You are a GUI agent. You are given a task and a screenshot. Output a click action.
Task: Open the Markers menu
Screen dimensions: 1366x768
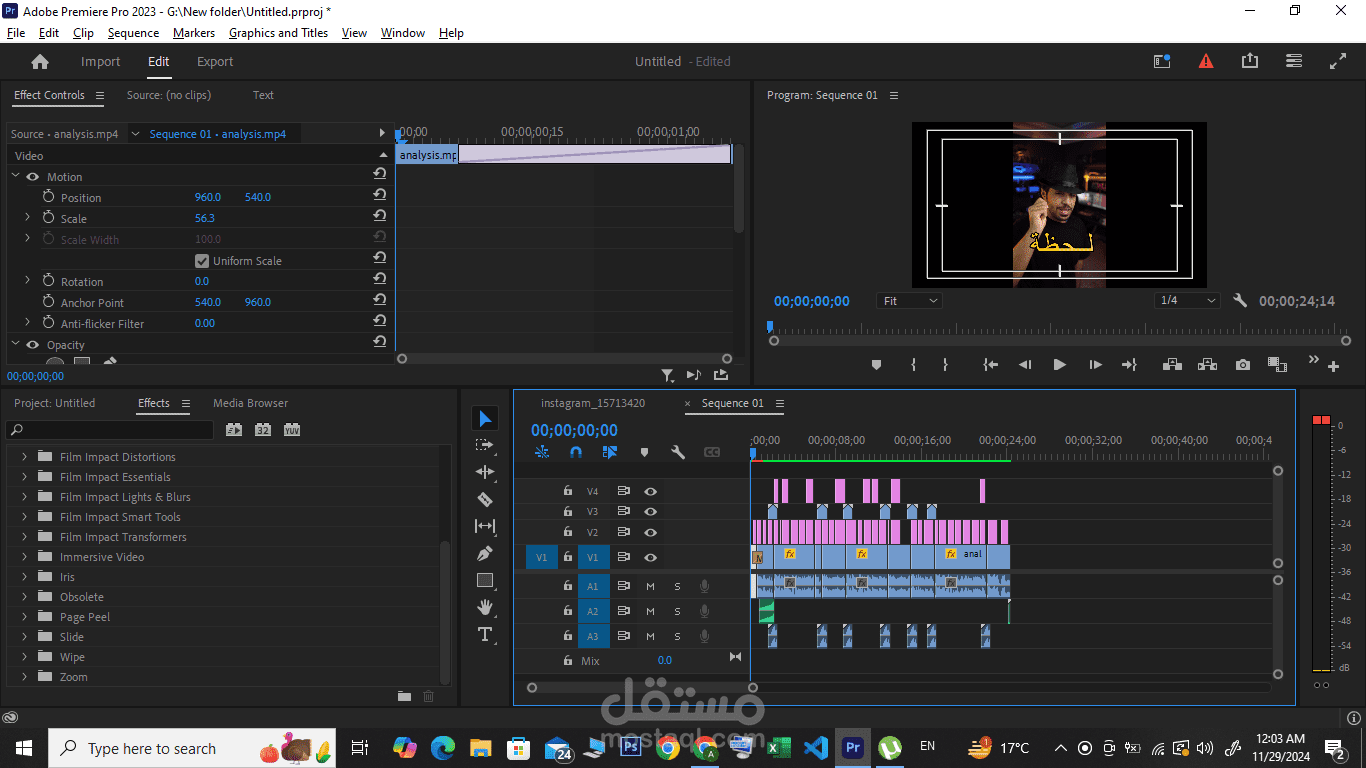194,33
